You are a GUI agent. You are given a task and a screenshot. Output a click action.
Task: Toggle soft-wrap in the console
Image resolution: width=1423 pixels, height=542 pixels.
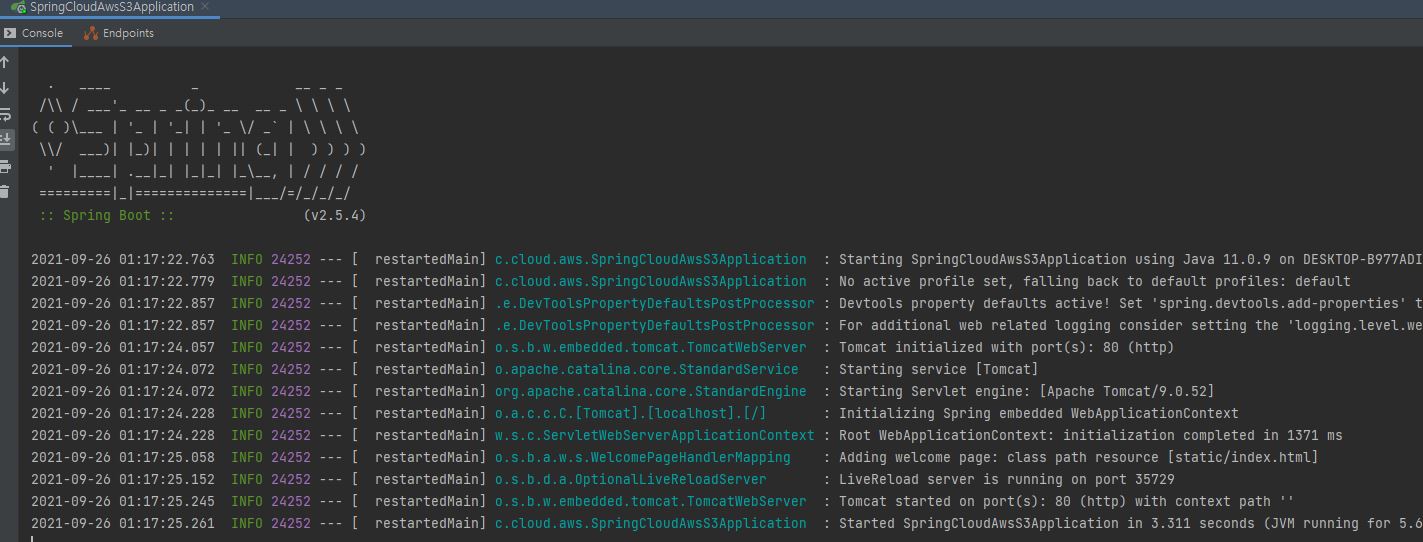point(5,114)
